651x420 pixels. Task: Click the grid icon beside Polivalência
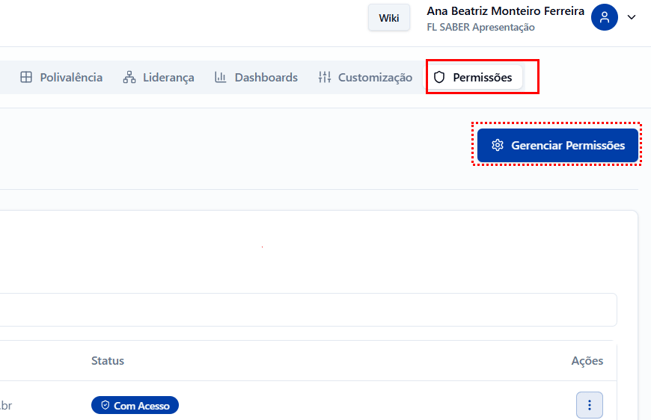[26, 77]
